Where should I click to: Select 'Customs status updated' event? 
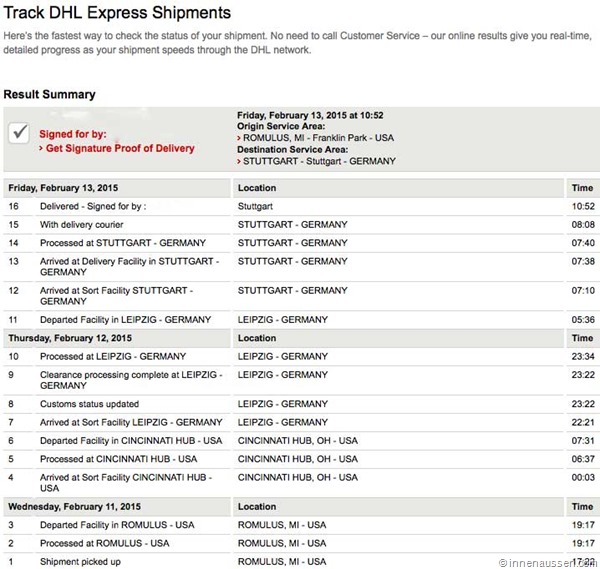[x=90, y=404]
